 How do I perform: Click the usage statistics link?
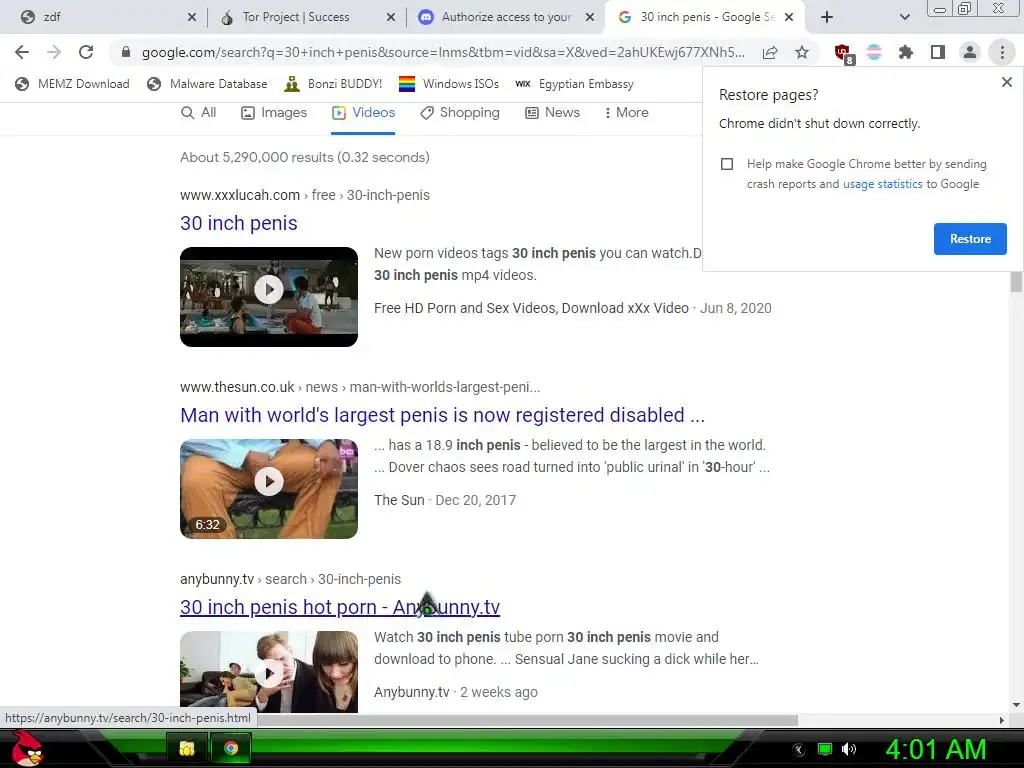pos(882,184)
